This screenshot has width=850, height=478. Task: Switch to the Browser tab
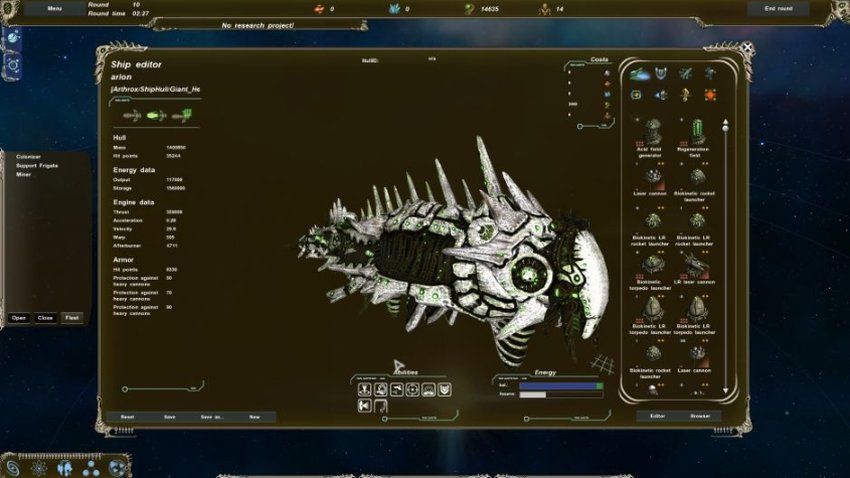(700, 416)
